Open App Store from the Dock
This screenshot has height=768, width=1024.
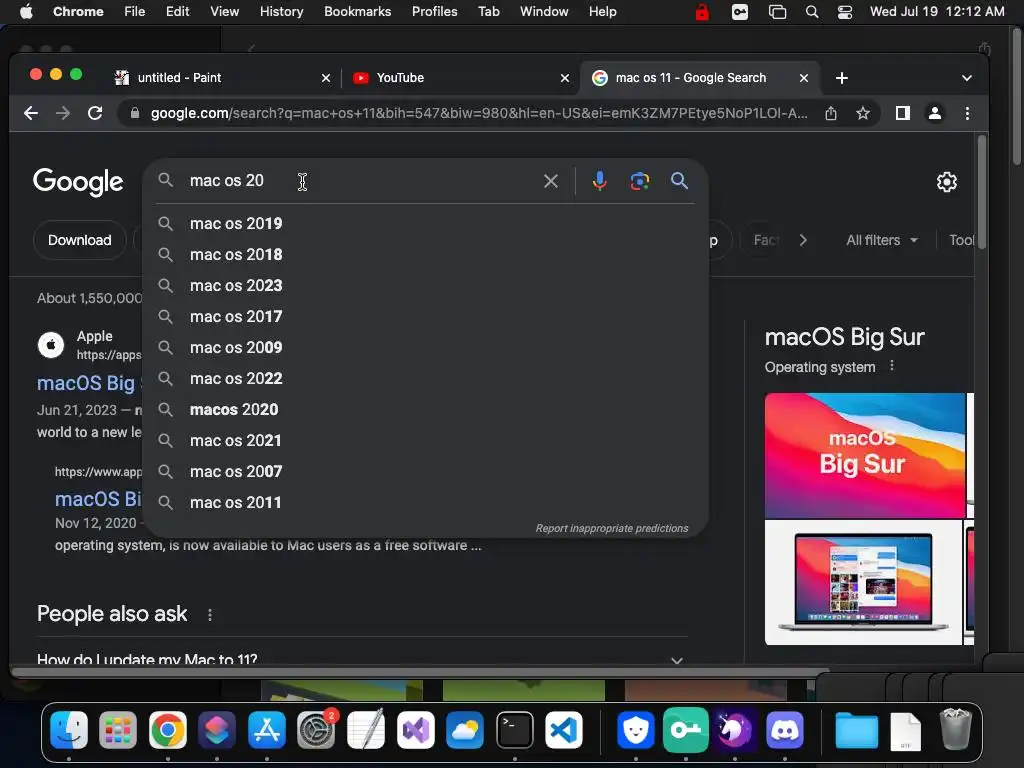click(x=266, y=729)
